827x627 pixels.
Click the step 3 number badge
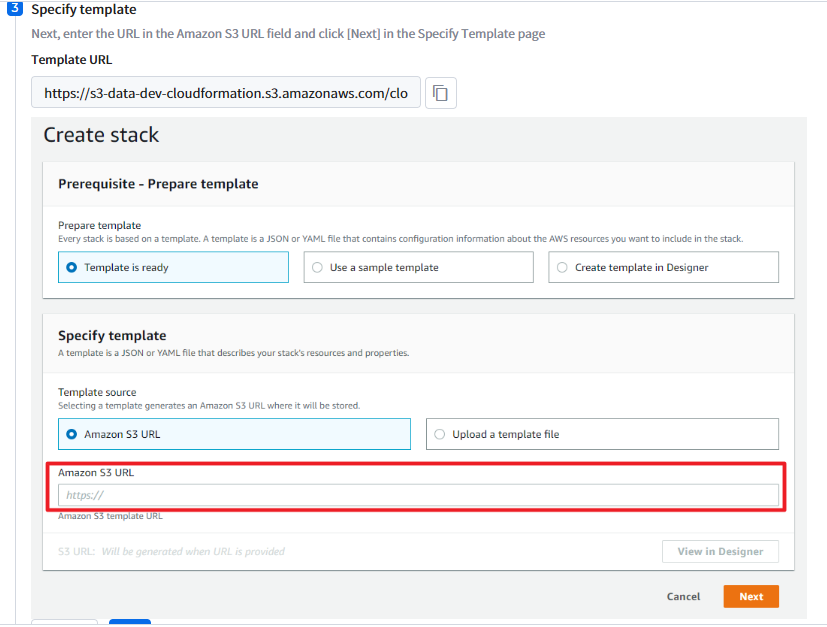pyautogui.click(x=15, y=9)
